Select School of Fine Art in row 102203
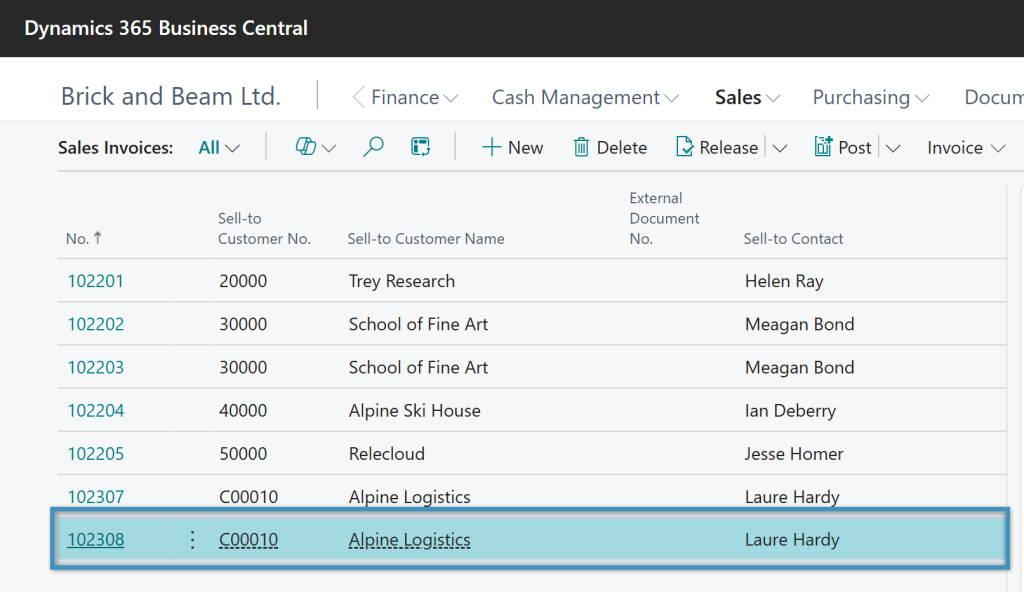This screenshot has width=1024, height=592. 418,367
